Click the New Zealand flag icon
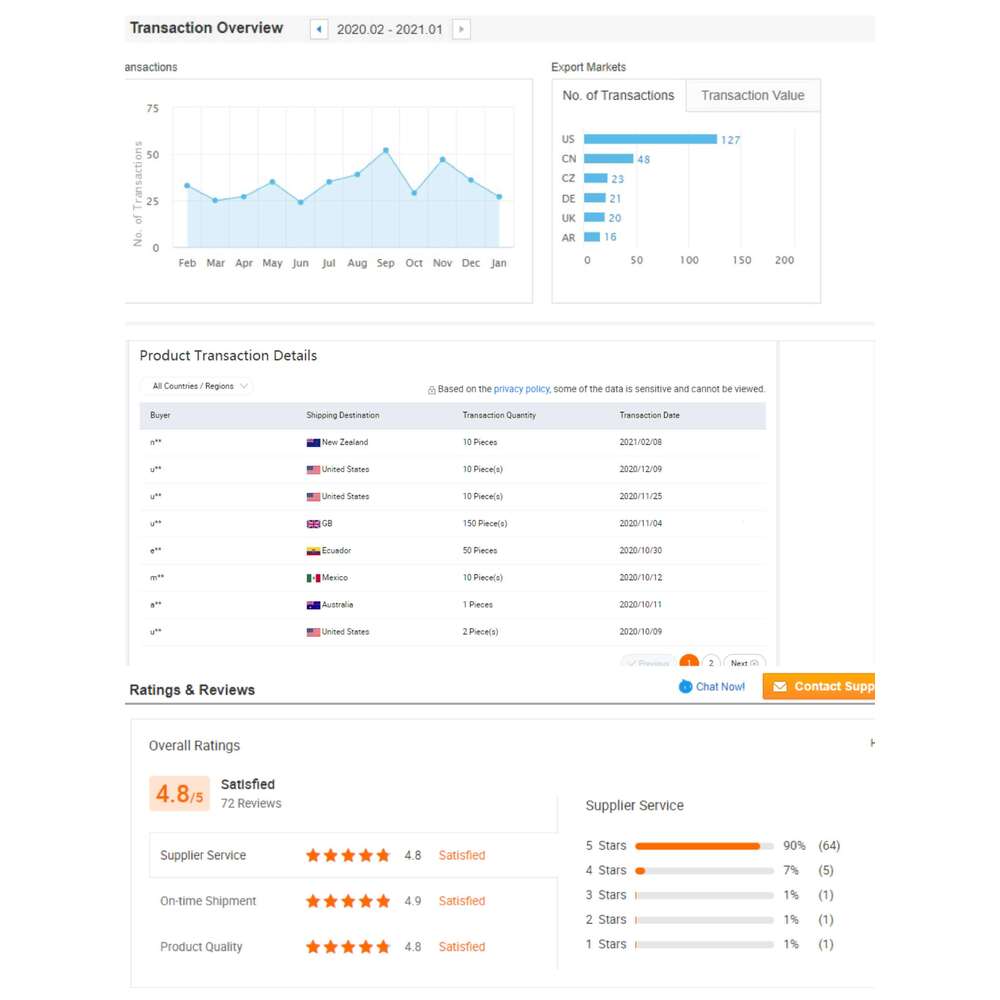 313,442
